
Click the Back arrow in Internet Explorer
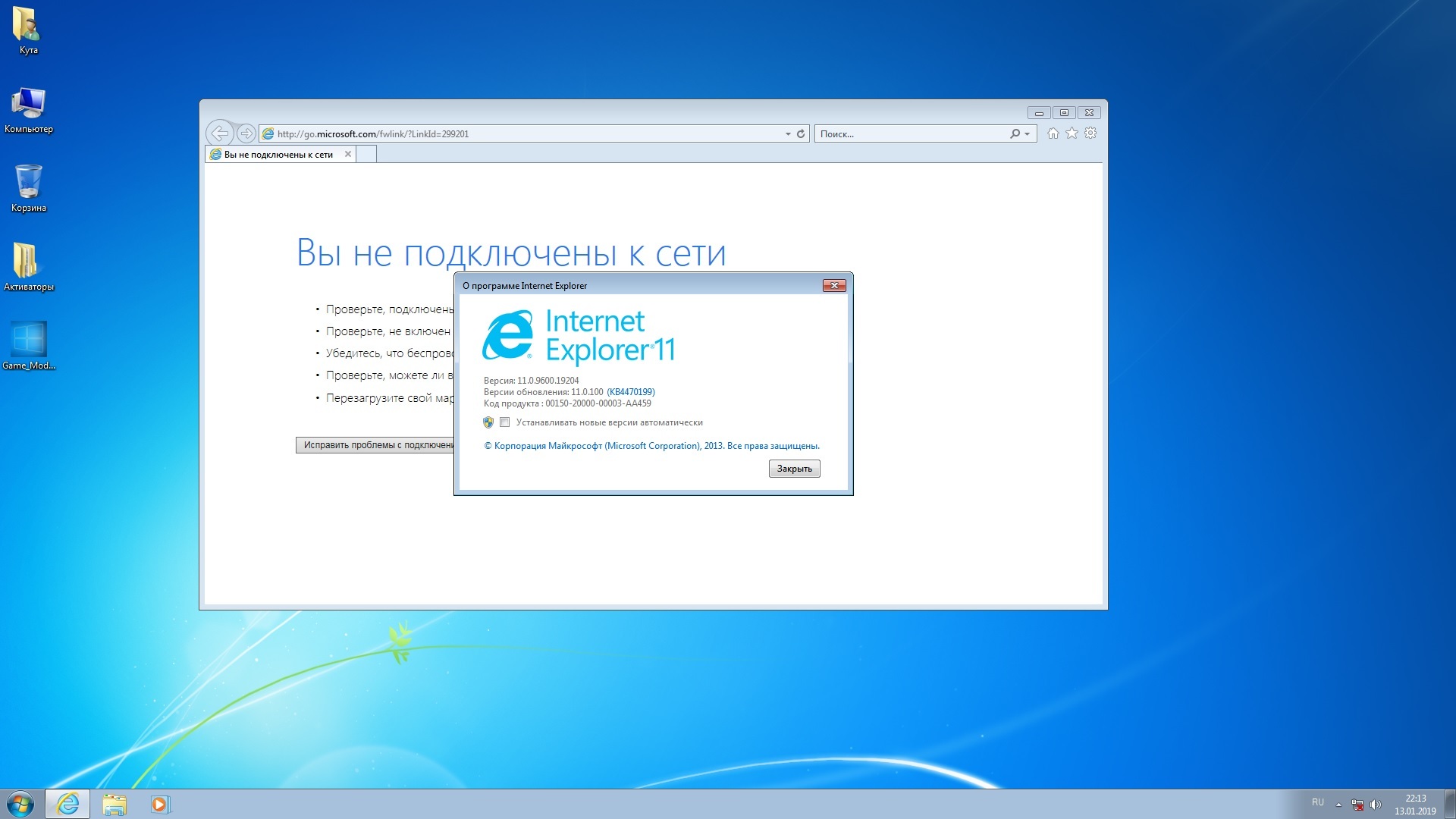point(220,133)
